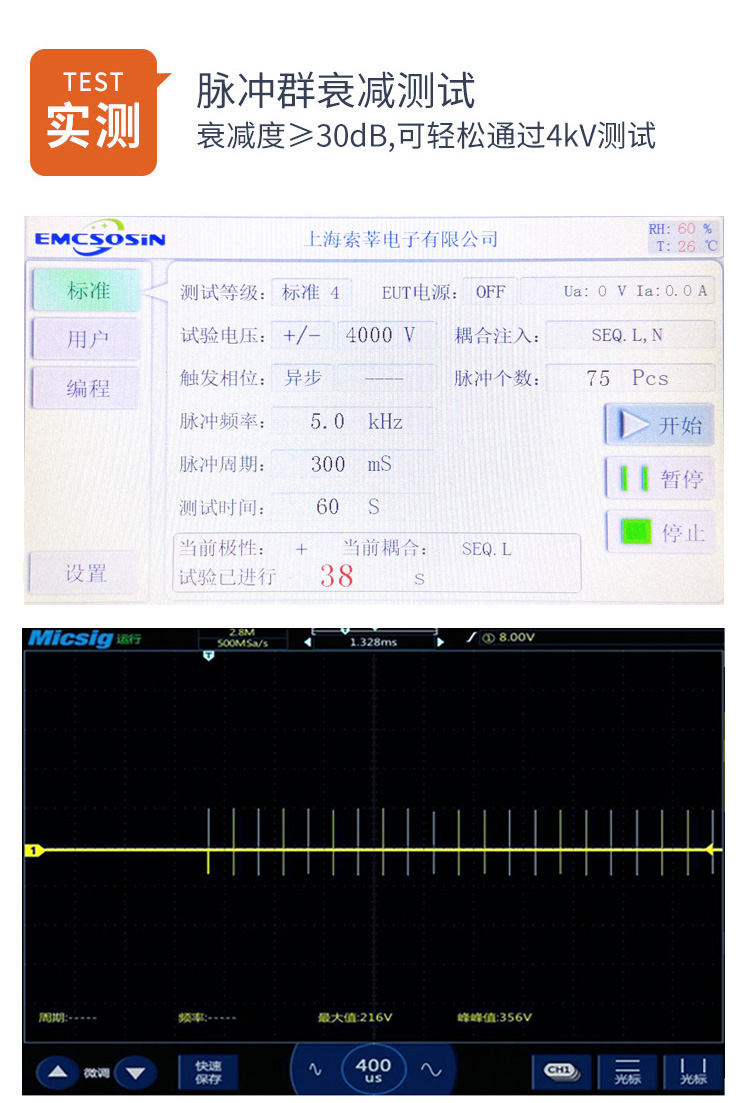This screenshot has width=750, height=1103.
Task: Click the CH1 channel button
Action: (560, 1071)
